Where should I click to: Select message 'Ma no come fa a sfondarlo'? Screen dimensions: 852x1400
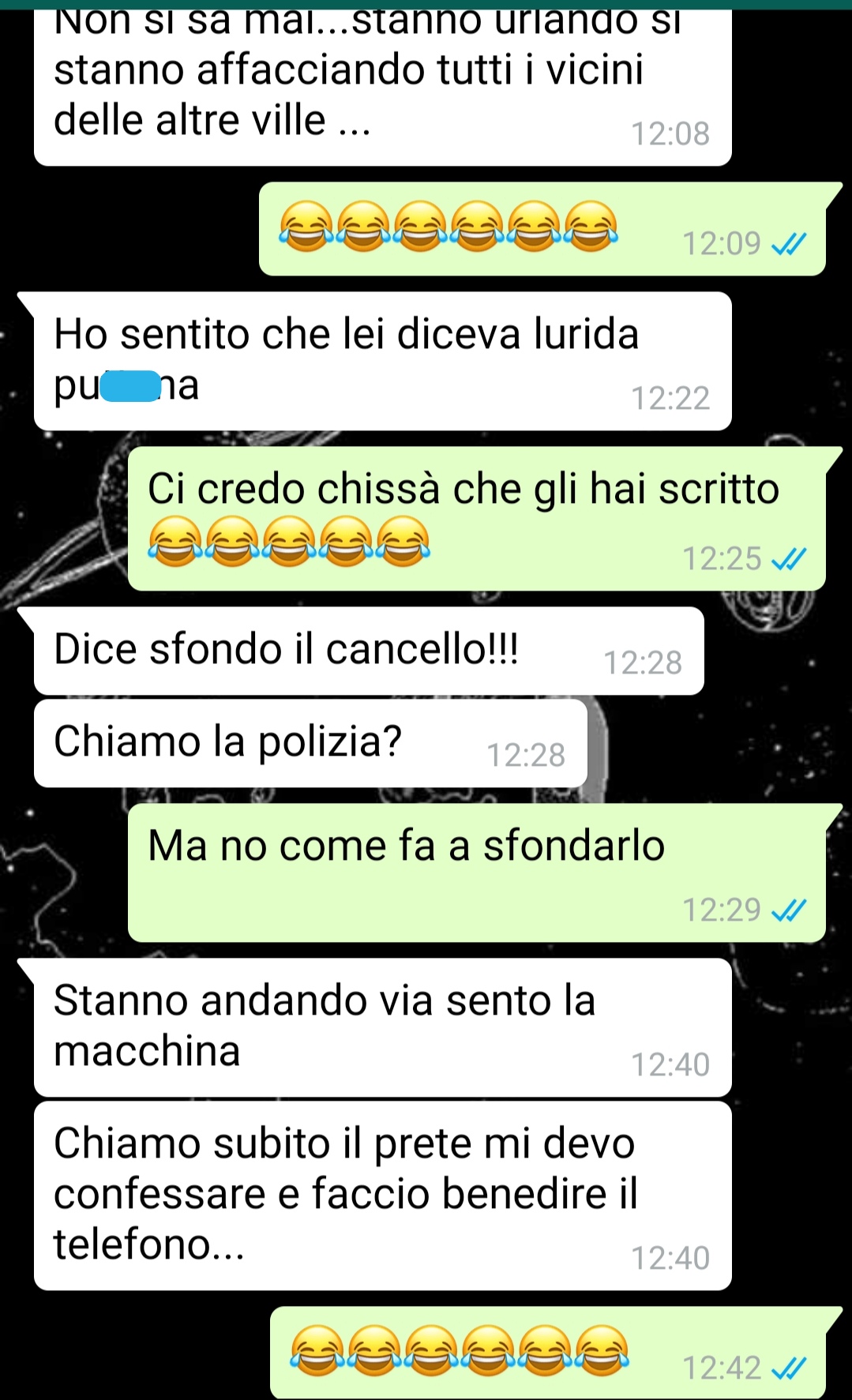[477, 873]
